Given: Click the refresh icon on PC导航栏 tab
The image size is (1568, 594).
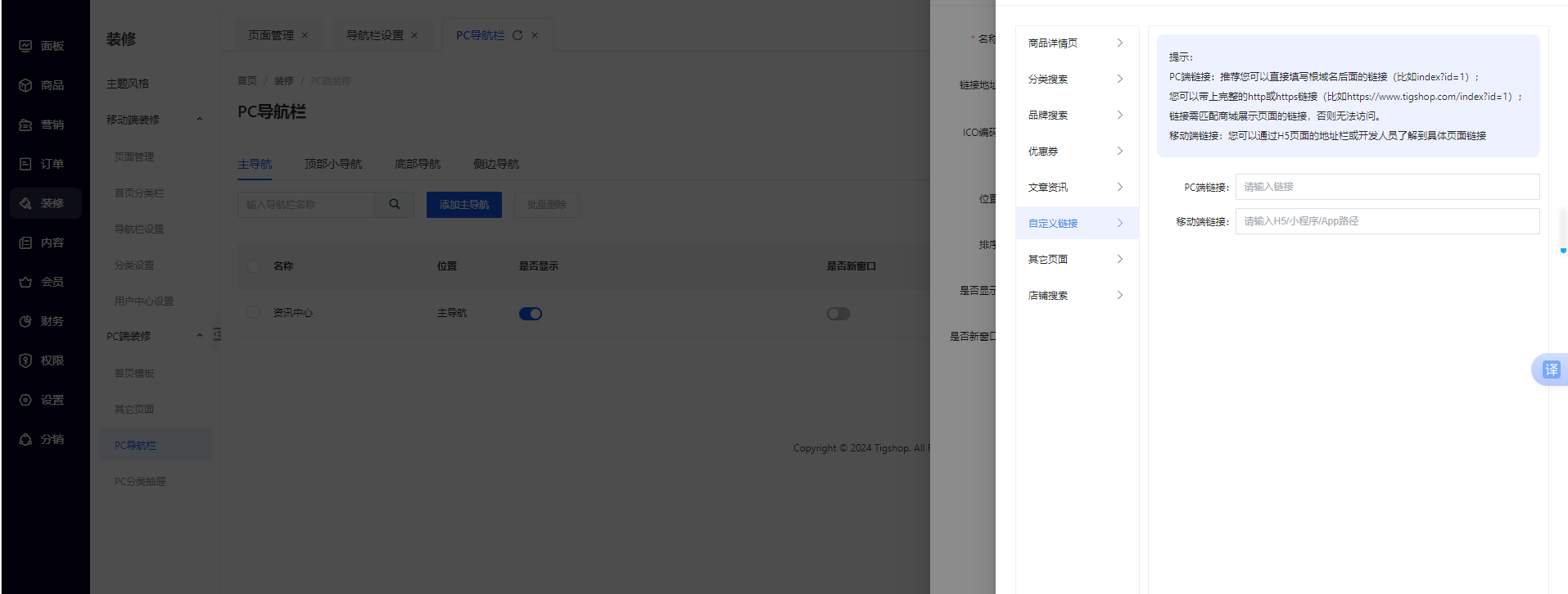Looking at the screenshot, I should pos(517,35).
